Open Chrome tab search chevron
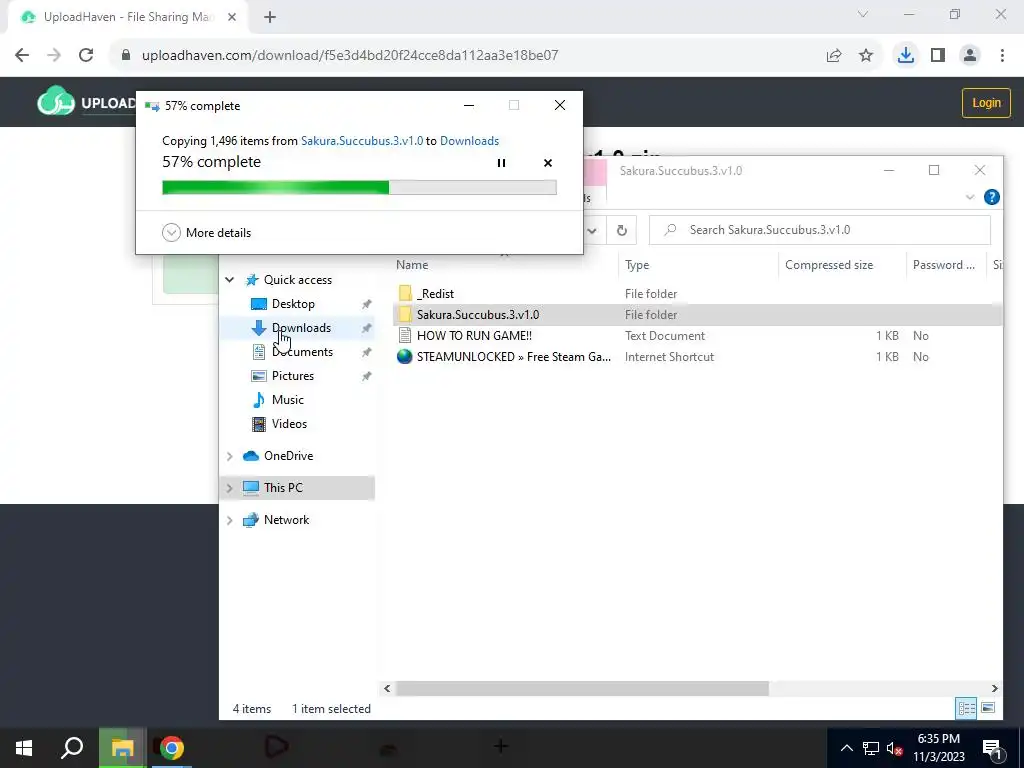The height and width of the screenshot is (768, 1024). click(x=863, y=14)
